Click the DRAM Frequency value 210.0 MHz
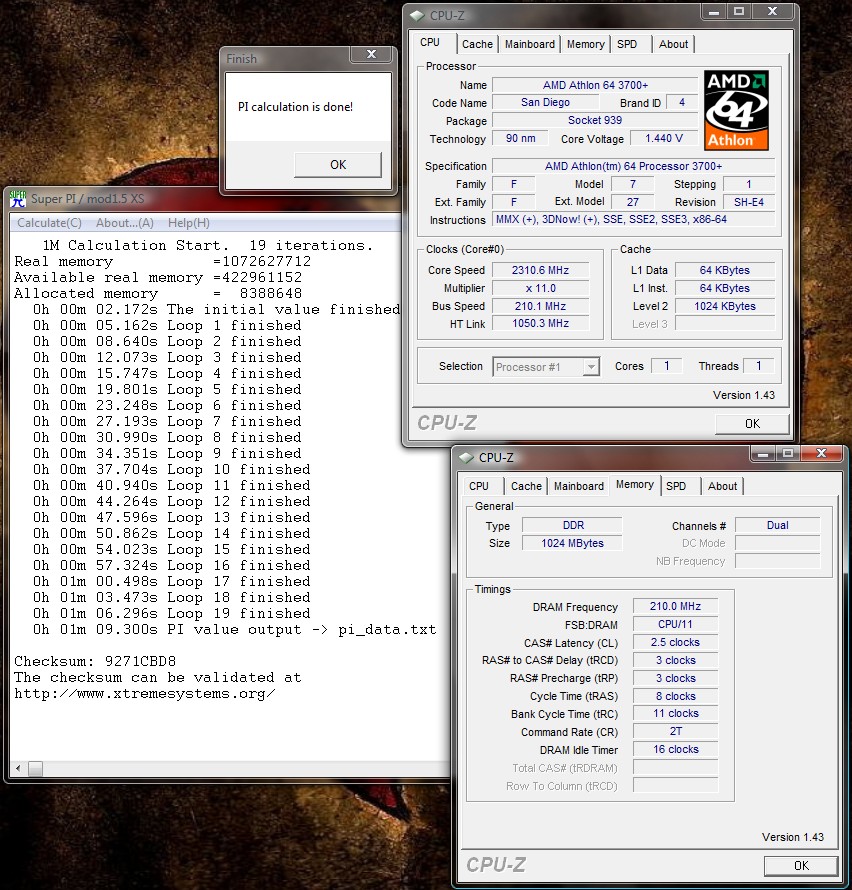Image resolution: width=852 pixels, height=890 pixels. [675, 606]
